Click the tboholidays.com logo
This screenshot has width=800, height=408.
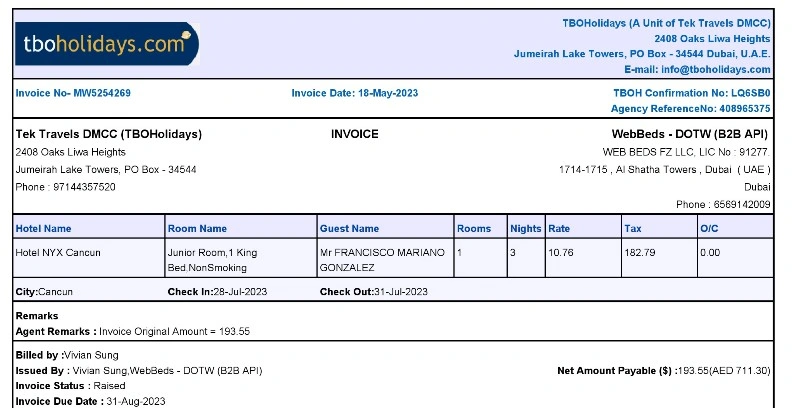click(107, 44)
